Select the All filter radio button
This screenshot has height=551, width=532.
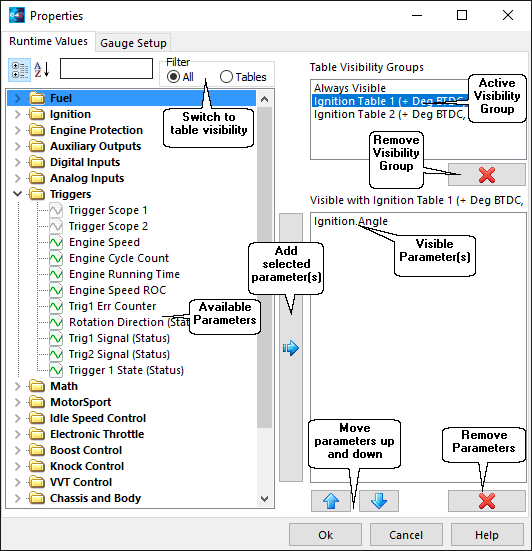tap(173, 77)
